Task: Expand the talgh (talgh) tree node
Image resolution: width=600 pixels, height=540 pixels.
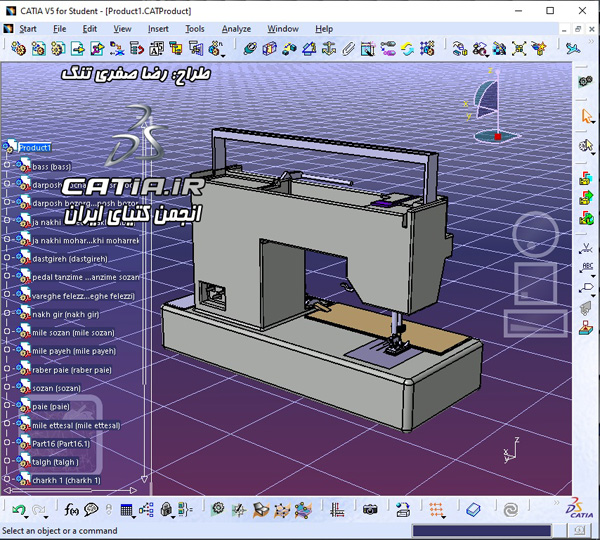Action: pos(7,460)
